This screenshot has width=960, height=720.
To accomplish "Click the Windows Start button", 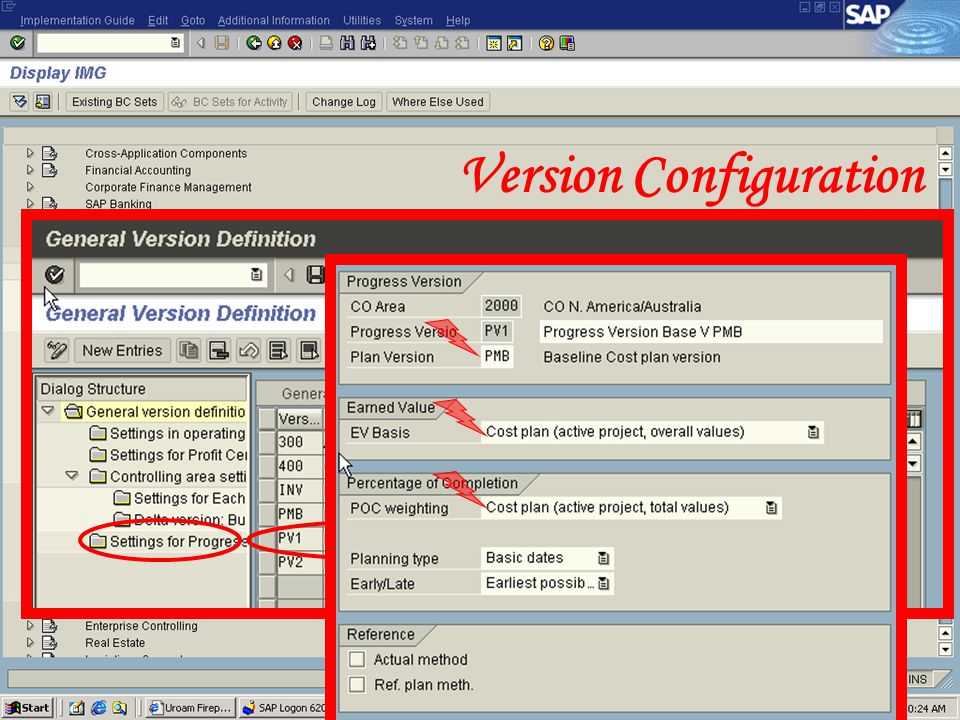I will (28, 708).
